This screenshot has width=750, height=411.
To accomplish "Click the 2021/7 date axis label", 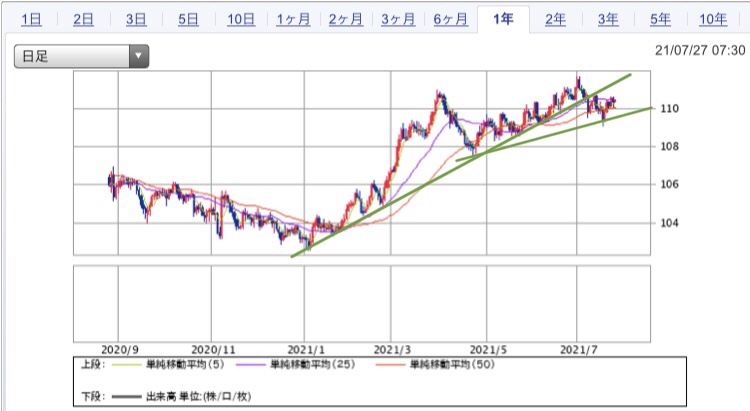I will click(579, 350).
